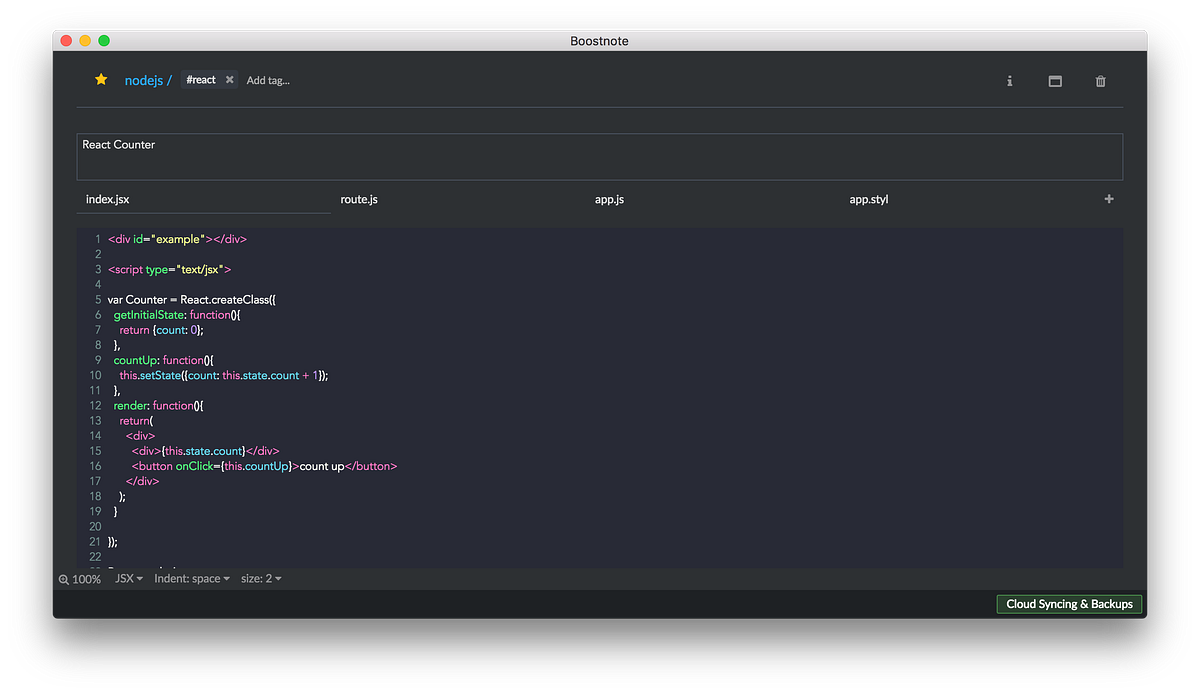Open the JSX language dropdown

coord(129,579)
